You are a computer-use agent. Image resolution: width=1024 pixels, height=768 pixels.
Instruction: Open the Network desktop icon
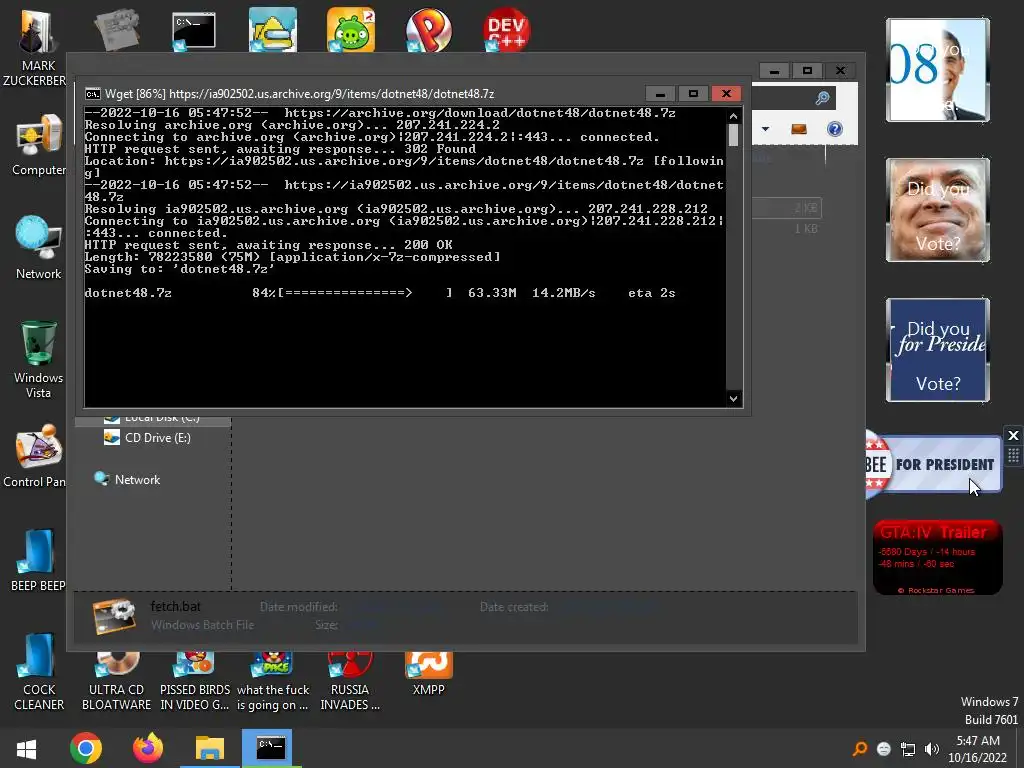pos(38,248)
